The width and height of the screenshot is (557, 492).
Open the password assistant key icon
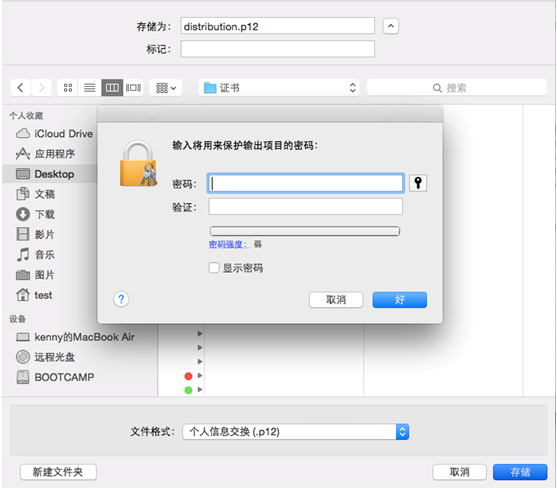point(418,183)
